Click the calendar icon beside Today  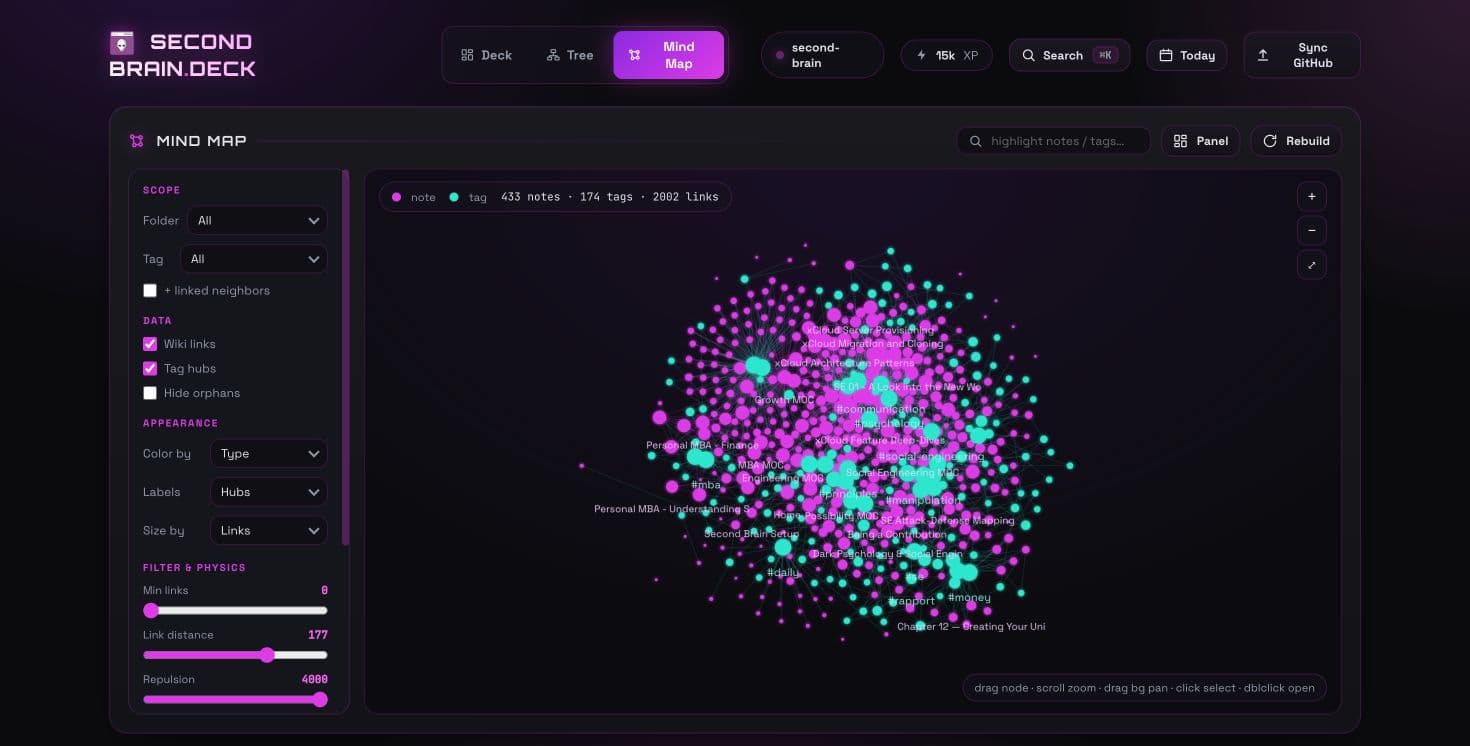point(1165,55)
